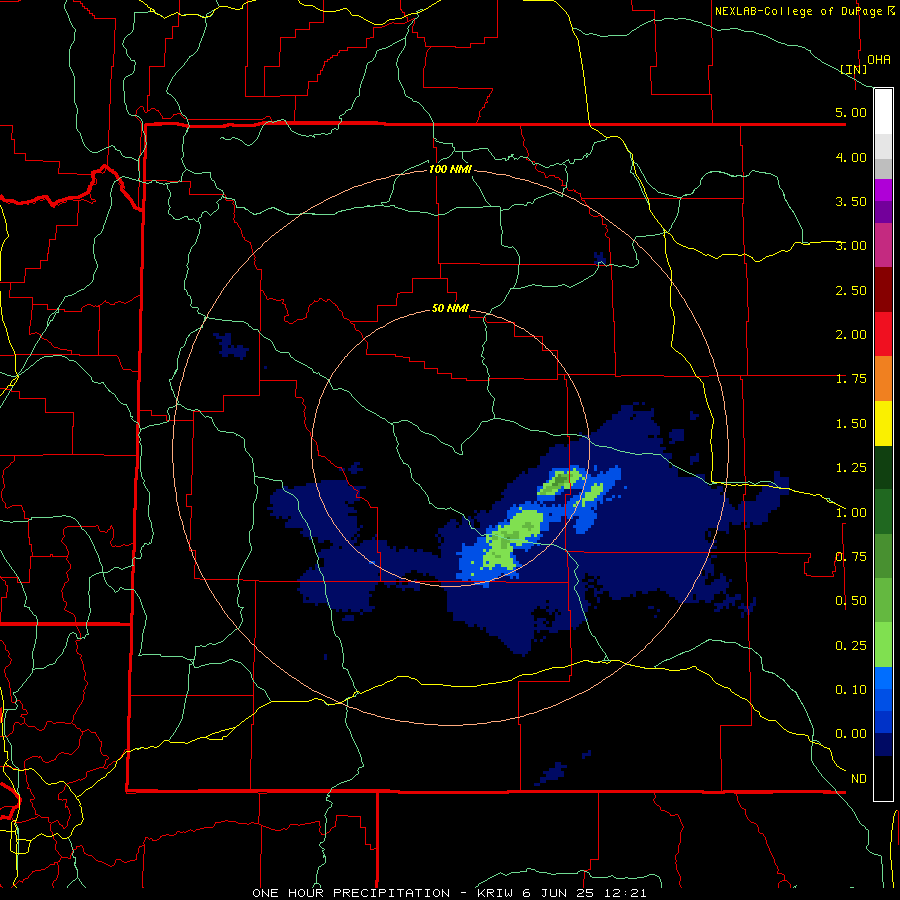Select the 3.50 legend value
The image size is (900, 900).
click(x=851, y=201)
